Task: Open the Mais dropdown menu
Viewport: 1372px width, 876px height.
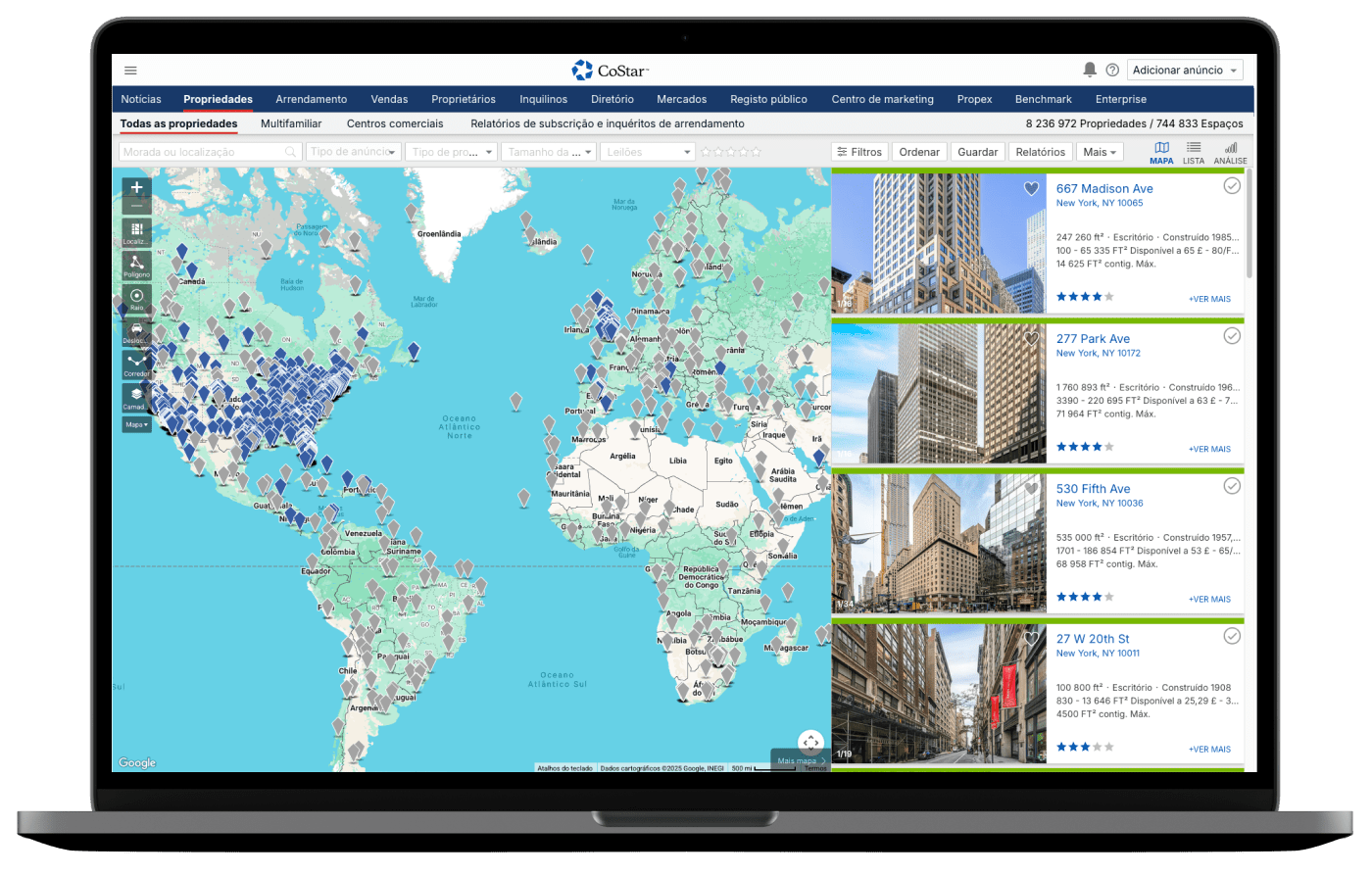Action: click(1100, 152)
